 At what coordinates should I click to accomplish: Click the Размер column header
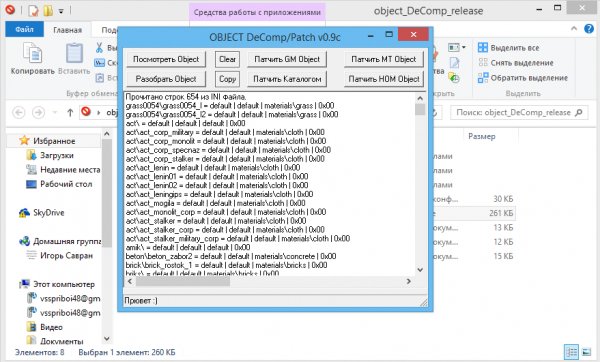[482, 136]
